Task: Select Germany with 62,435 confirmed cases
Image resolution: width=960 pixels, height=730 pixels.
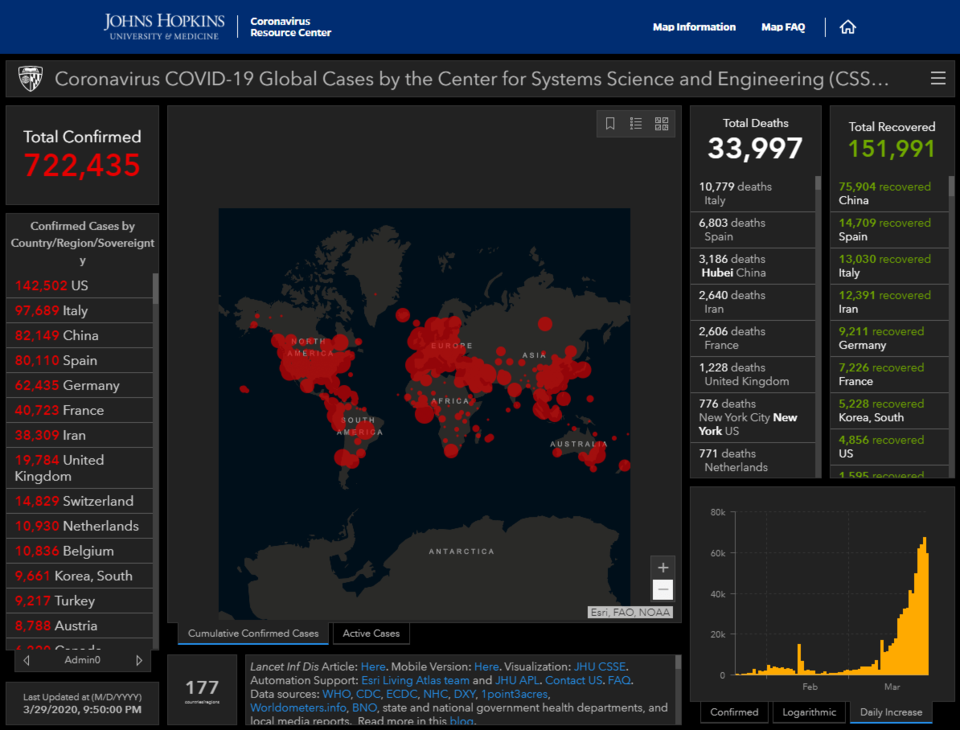Action: (80, 385)
